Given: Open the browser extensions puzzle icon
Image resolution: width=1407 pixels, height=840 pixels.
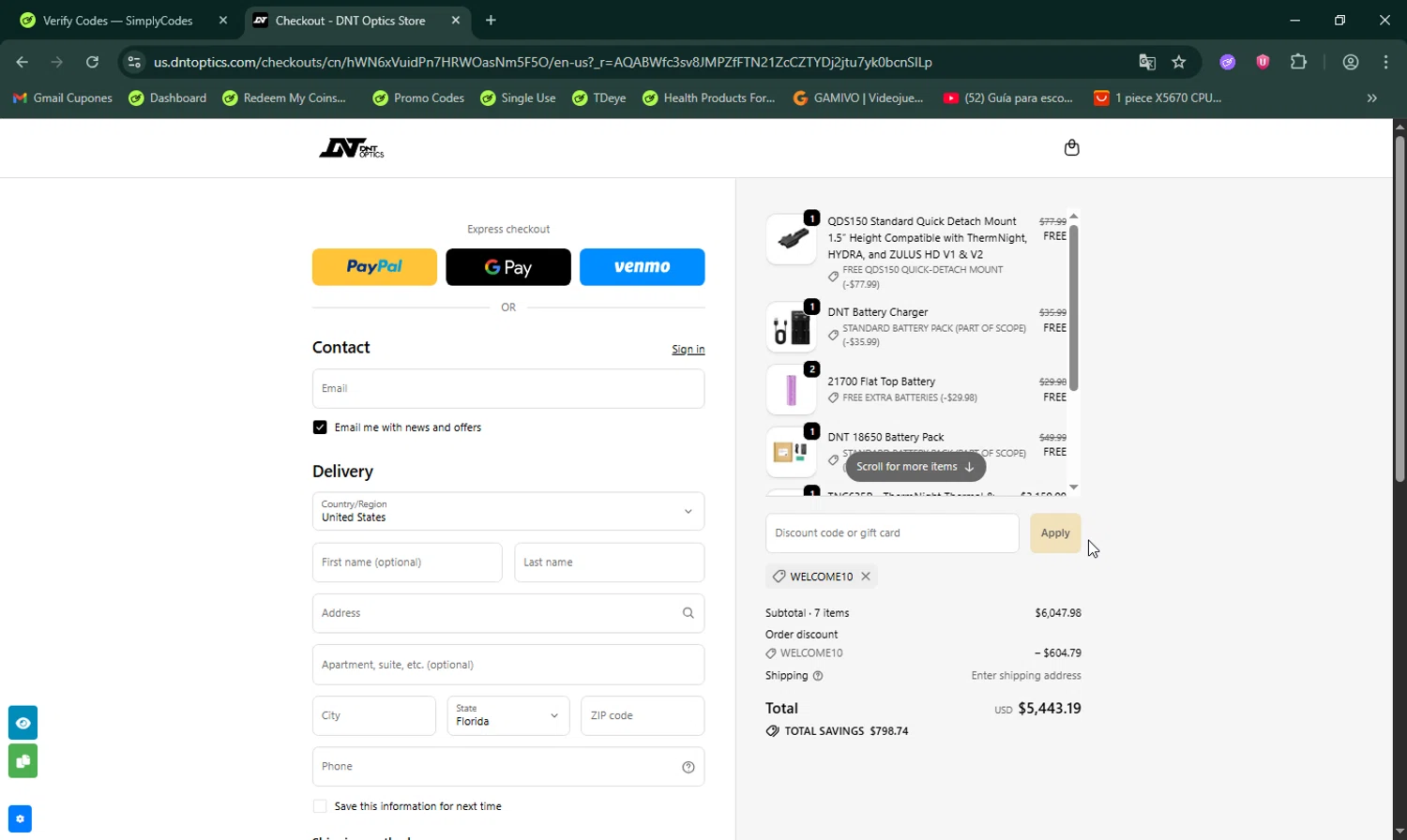Looking at the screenshot, I should [x=1298, y=62].
